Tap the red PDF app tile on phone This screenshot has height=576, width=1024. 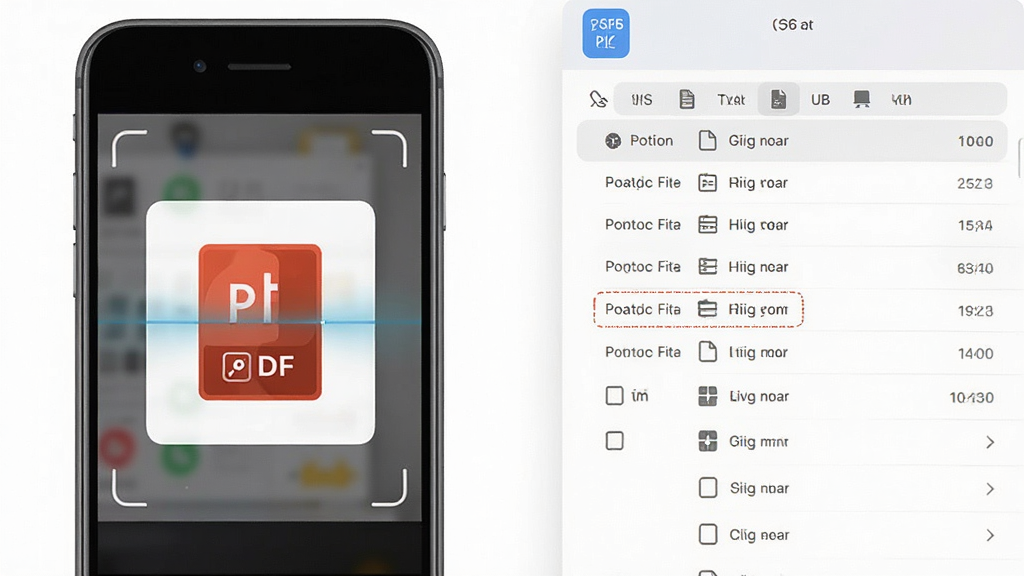[x=260, y=322]
